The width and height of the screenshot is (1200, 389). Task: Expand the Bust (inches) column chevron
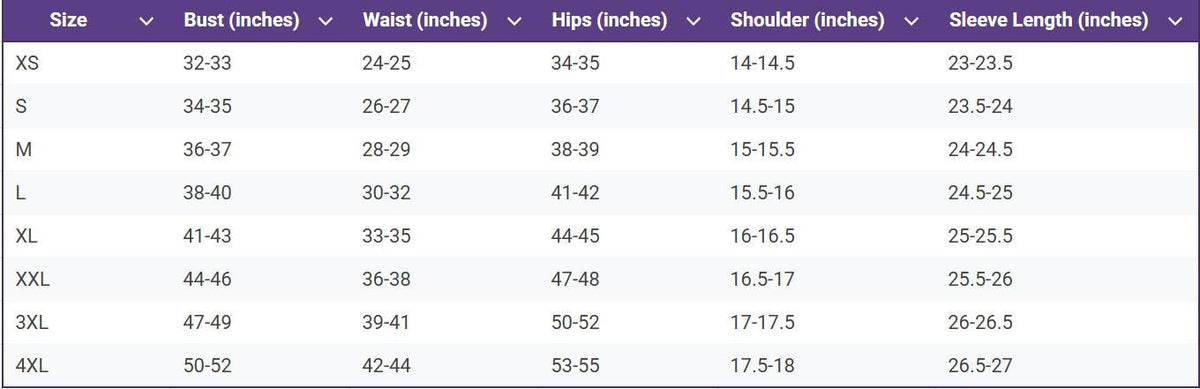[325, 21]
